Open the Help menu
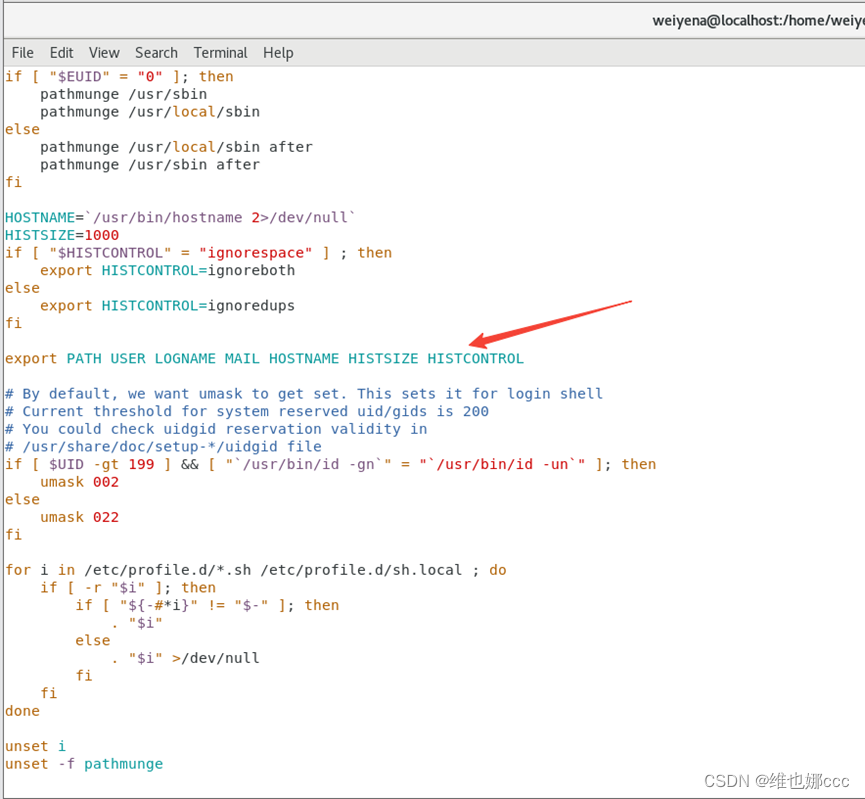865x799 pixels. [x=278, y=53]
